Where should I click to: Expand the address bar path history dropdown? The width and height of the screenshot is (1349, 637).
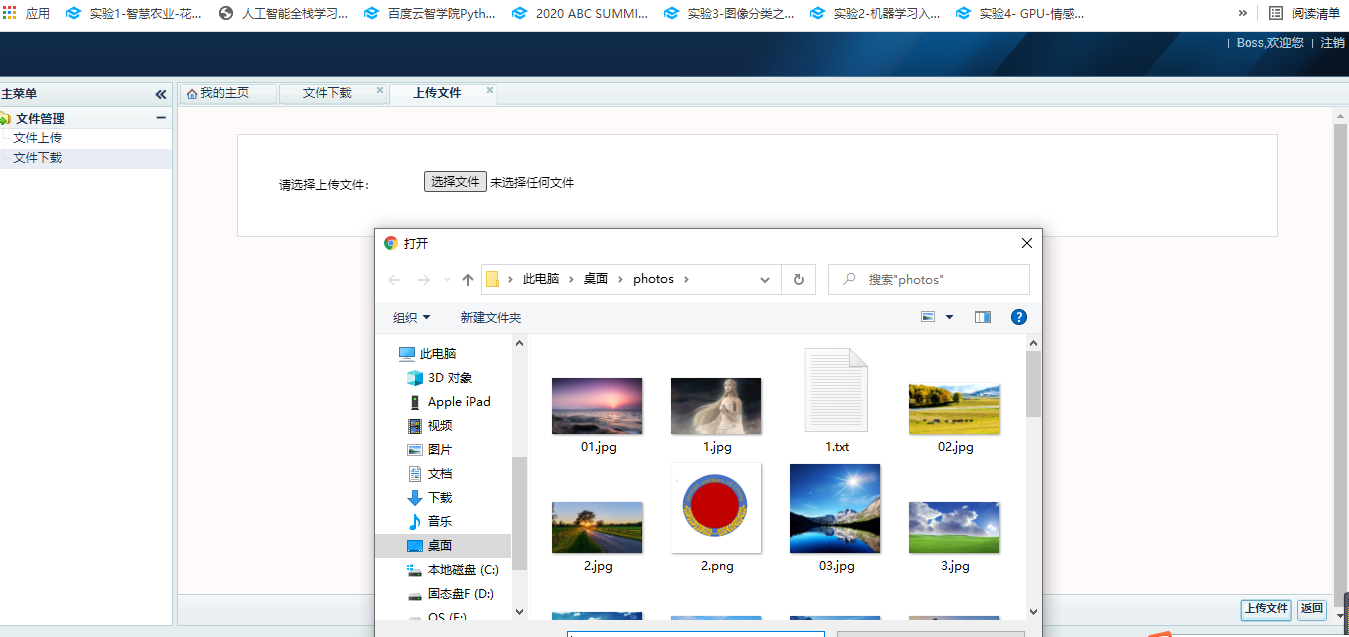point(765,280)
